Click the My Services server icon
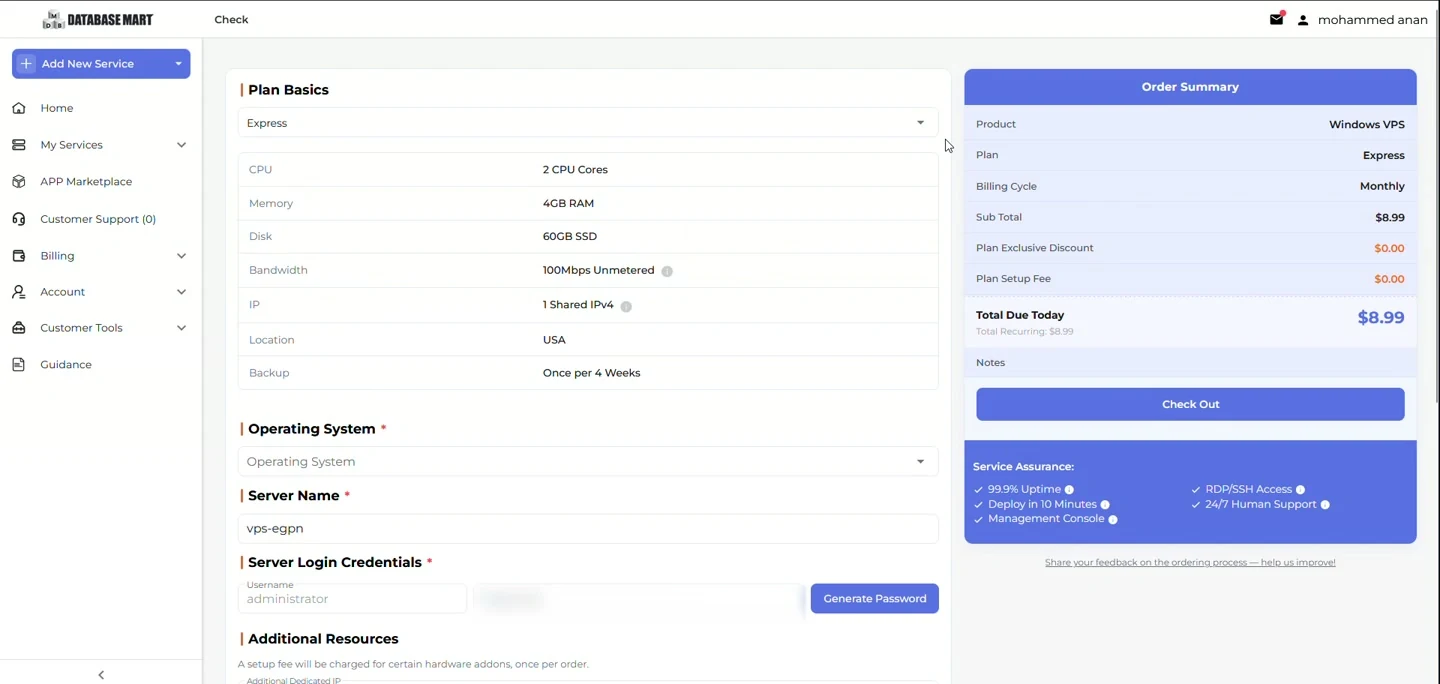Image resolution: width=1440 pixels, height=684 pixels. 19,145
